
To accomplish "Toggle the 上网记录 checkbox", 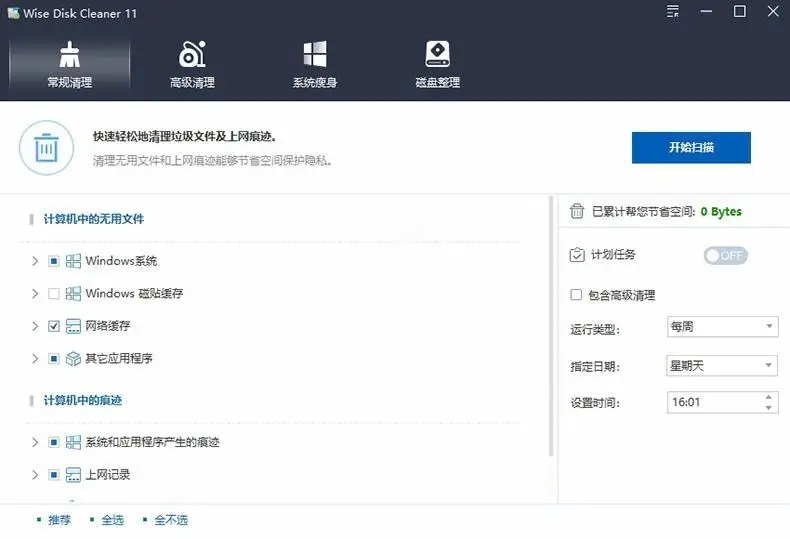I will click(x=54, y=475).
